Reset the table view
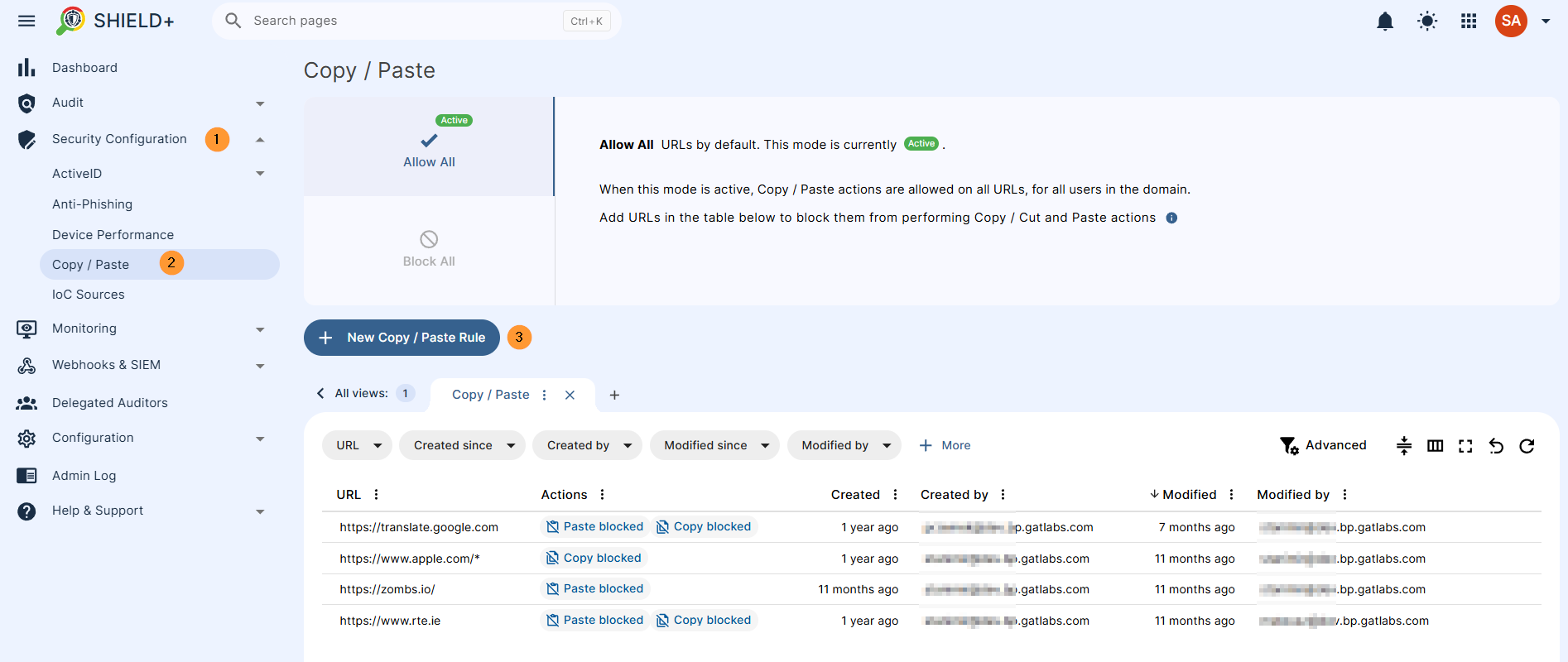Screen dimensions: 1568x662 [x=1496, y=446]
